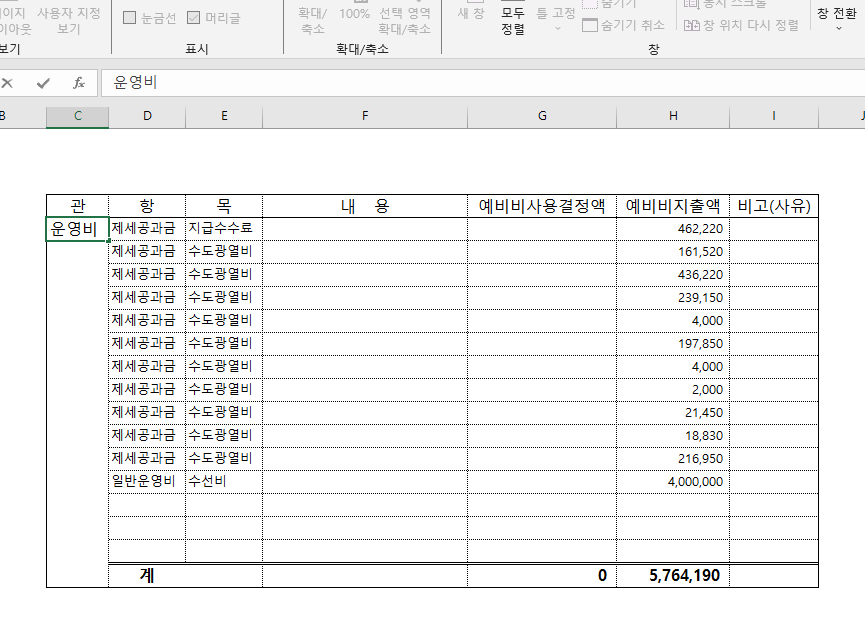Viewport: 865px width, 637px height.
Task: Click the 숨기기 취소 unhide button
Action: (623, 25)
